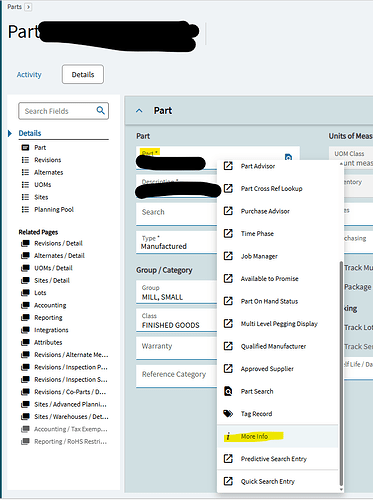Screen dimensions: 373x500
Task: Open Integrations related page
Action: click(51, 330)
